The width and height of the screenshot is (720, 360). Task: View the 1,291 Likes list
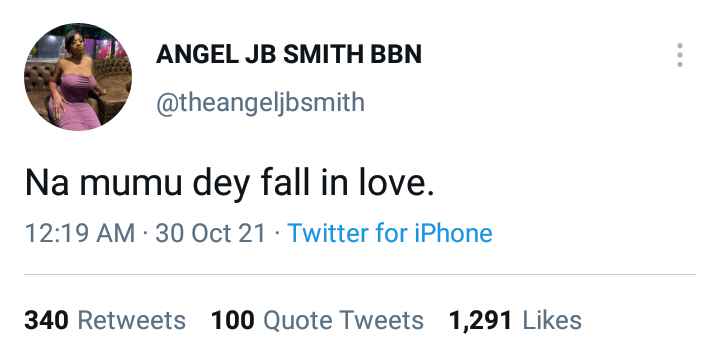(515, 320)
